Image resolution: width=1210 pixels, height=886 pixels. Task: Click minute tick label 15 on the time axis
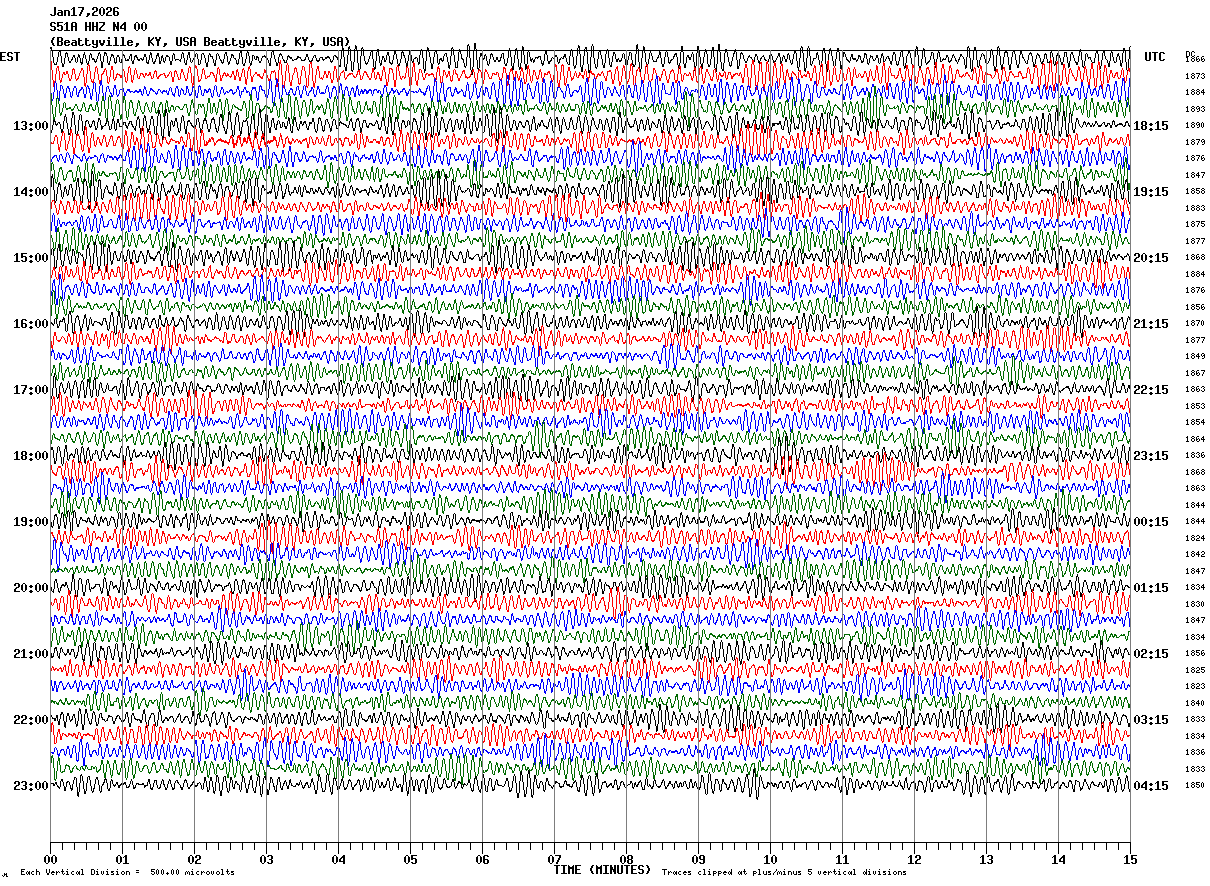[x=1130, y=859]
